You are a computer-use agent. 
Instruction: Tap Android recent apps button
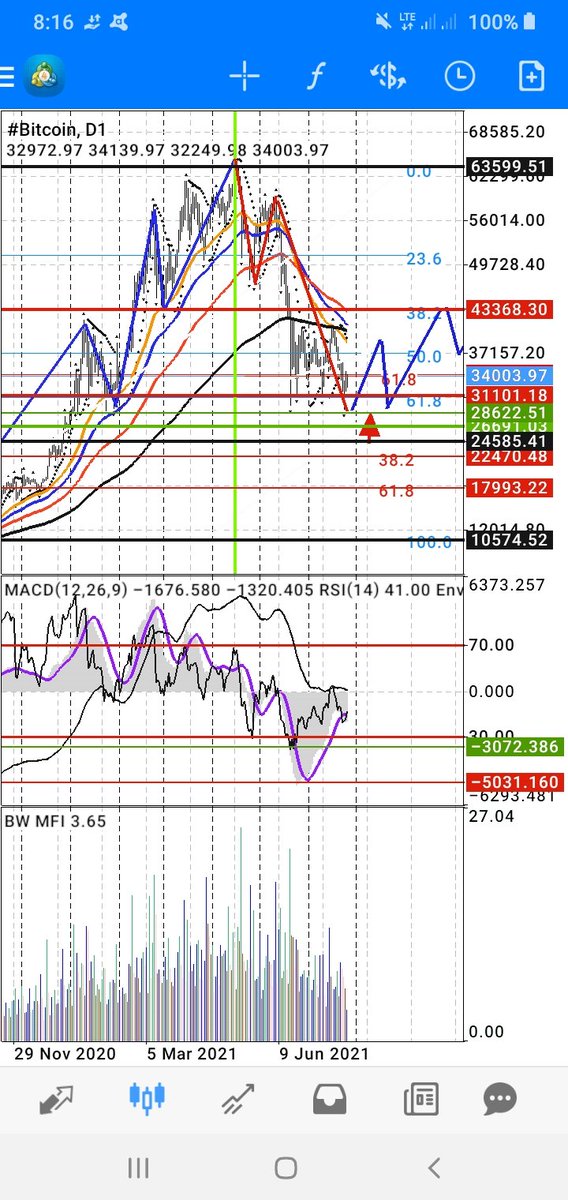tap(138, 1167)
